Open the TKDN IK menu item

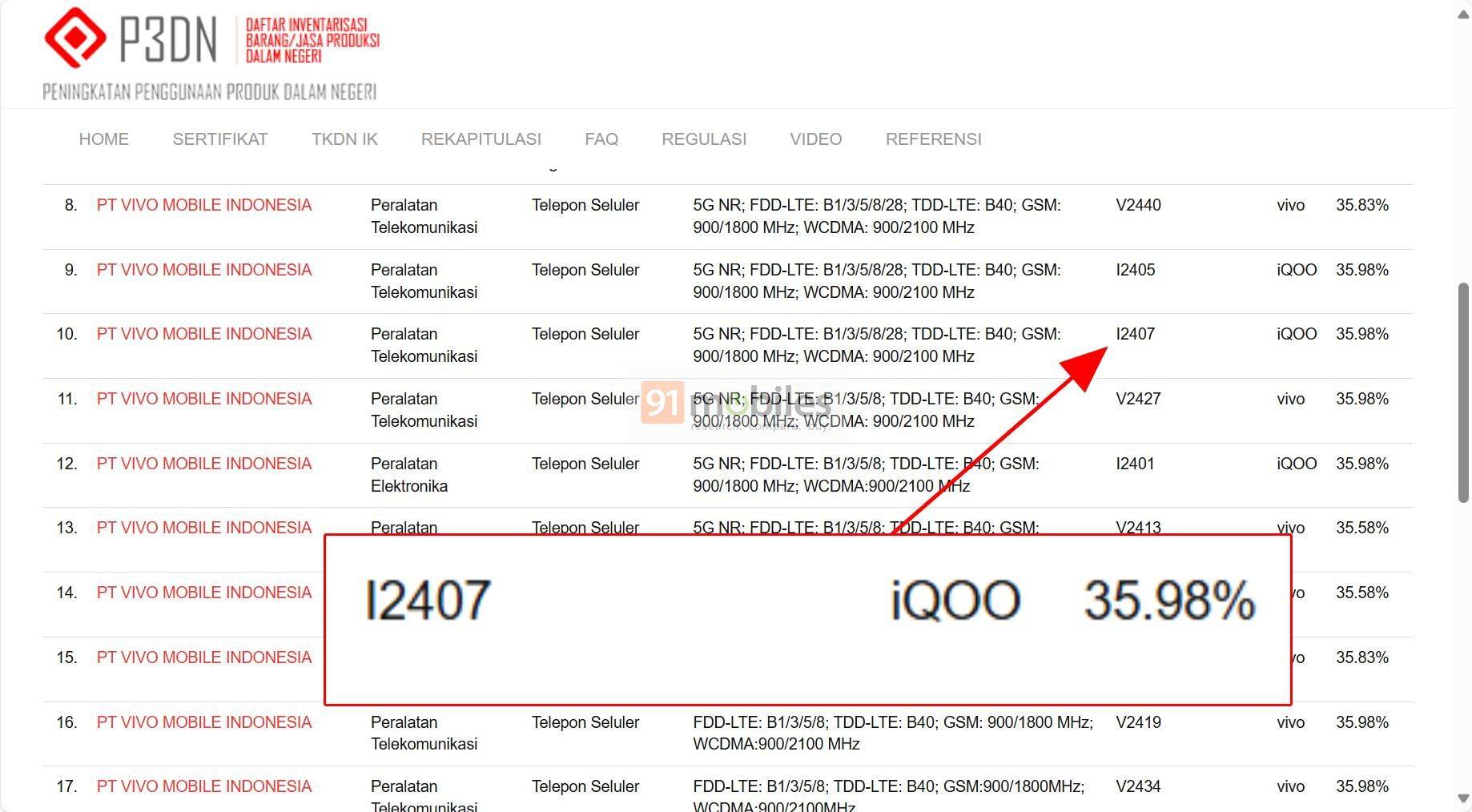[344, 139]
